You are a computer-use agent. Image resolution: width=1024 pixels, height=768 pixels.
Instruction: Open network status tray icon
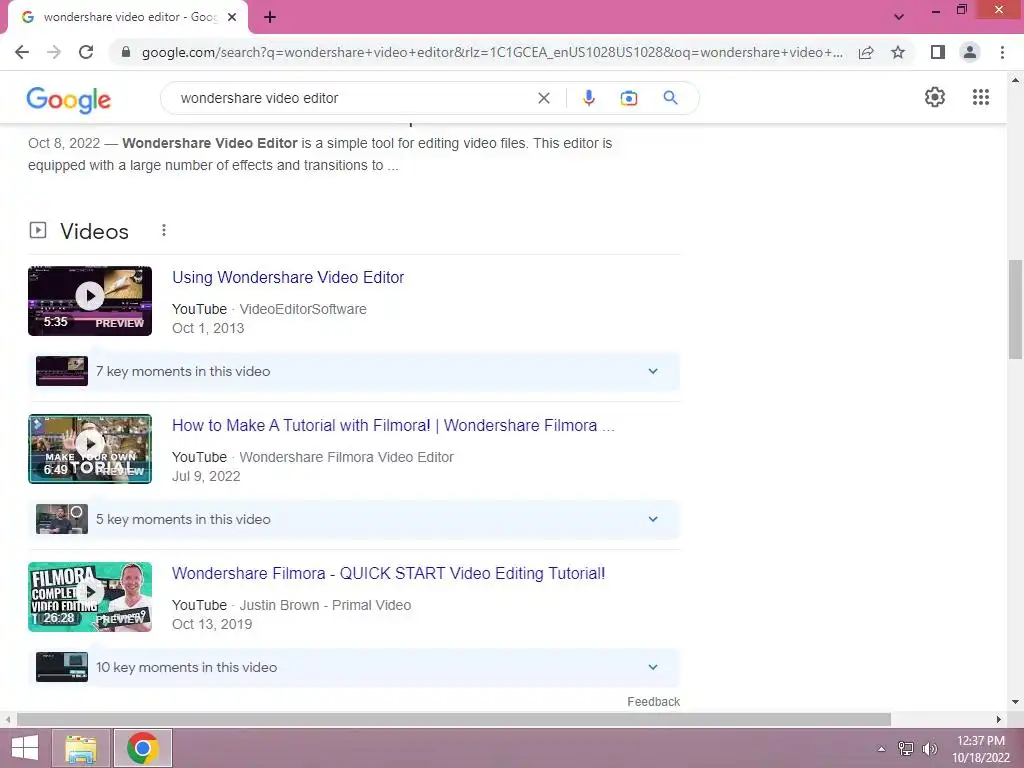(x=905, y=749)
